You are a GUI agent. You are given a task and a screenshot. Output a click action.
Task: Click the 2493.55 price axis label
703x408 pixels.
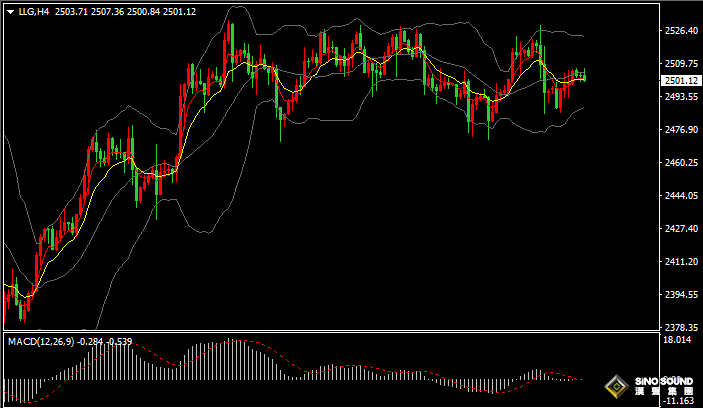coord(680,97)
